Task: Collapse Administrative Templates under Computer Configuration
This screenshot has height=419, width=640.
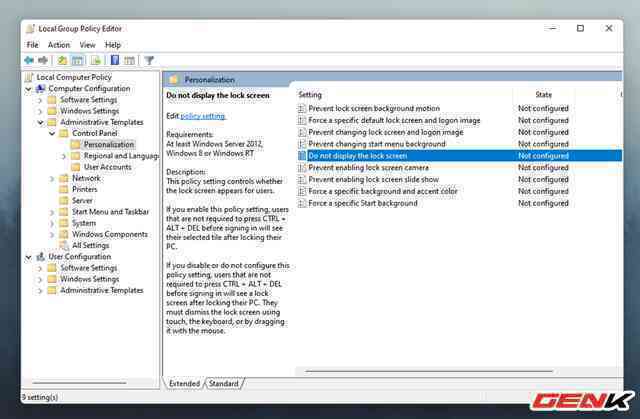Action: [40, 122]
